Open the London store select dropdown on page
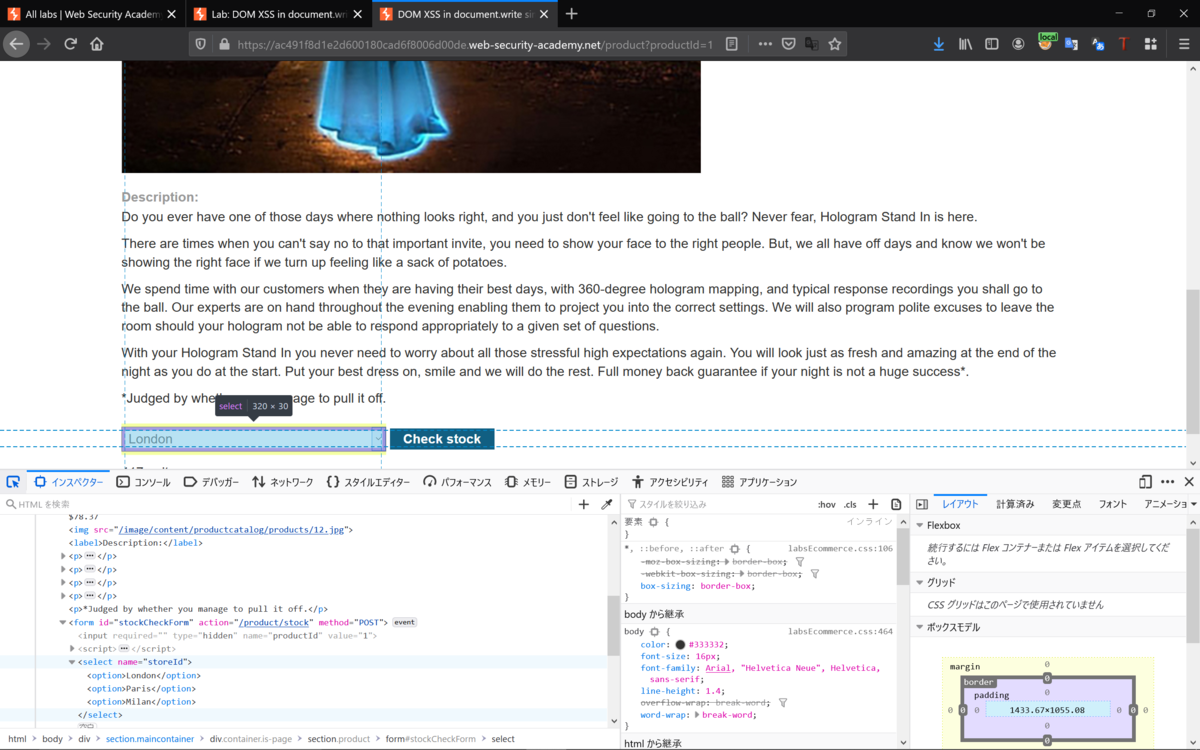The image size is (1200, 750). [x=254, y=438]
